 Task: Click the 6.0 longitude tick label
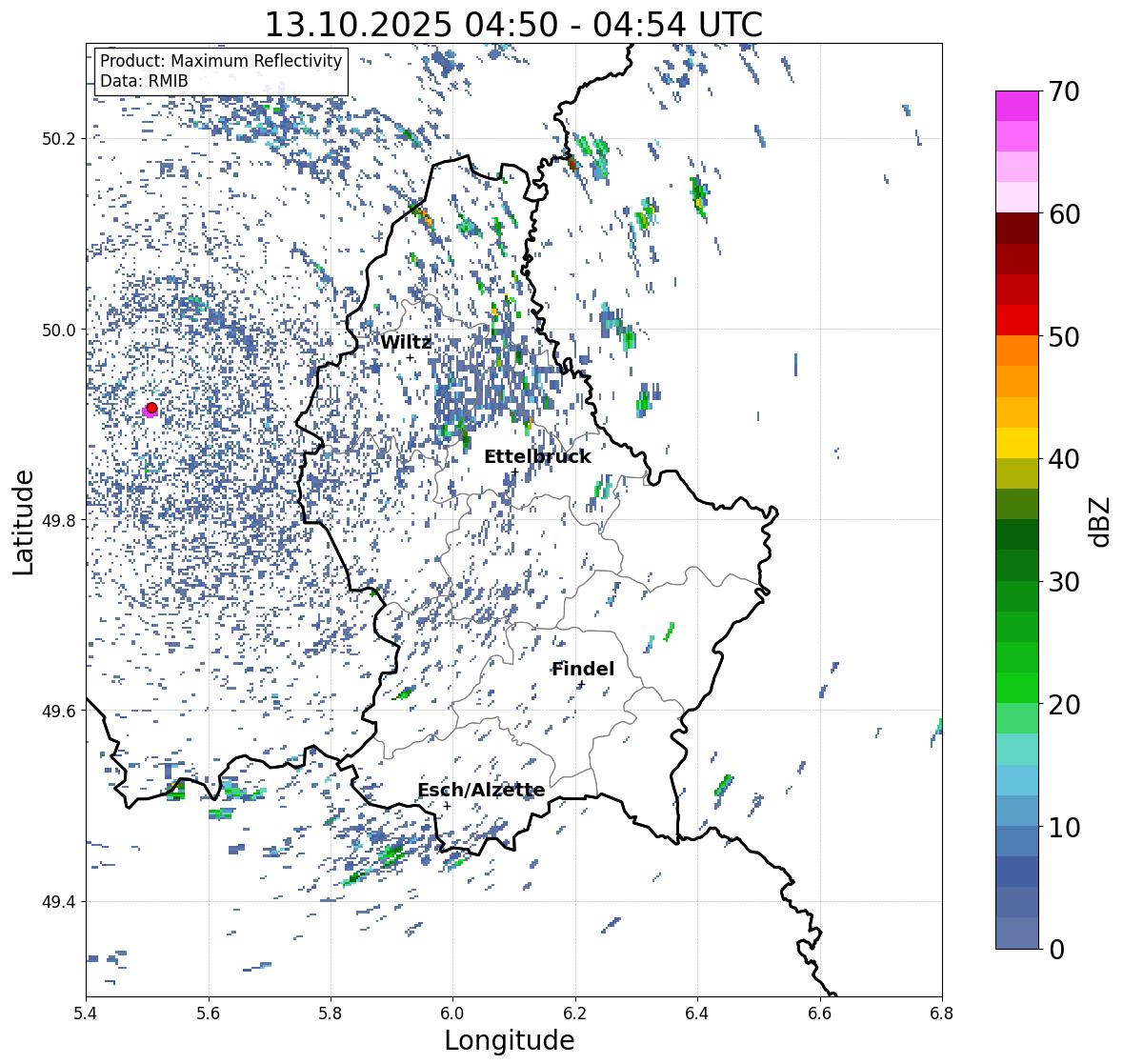(452, 1014)
